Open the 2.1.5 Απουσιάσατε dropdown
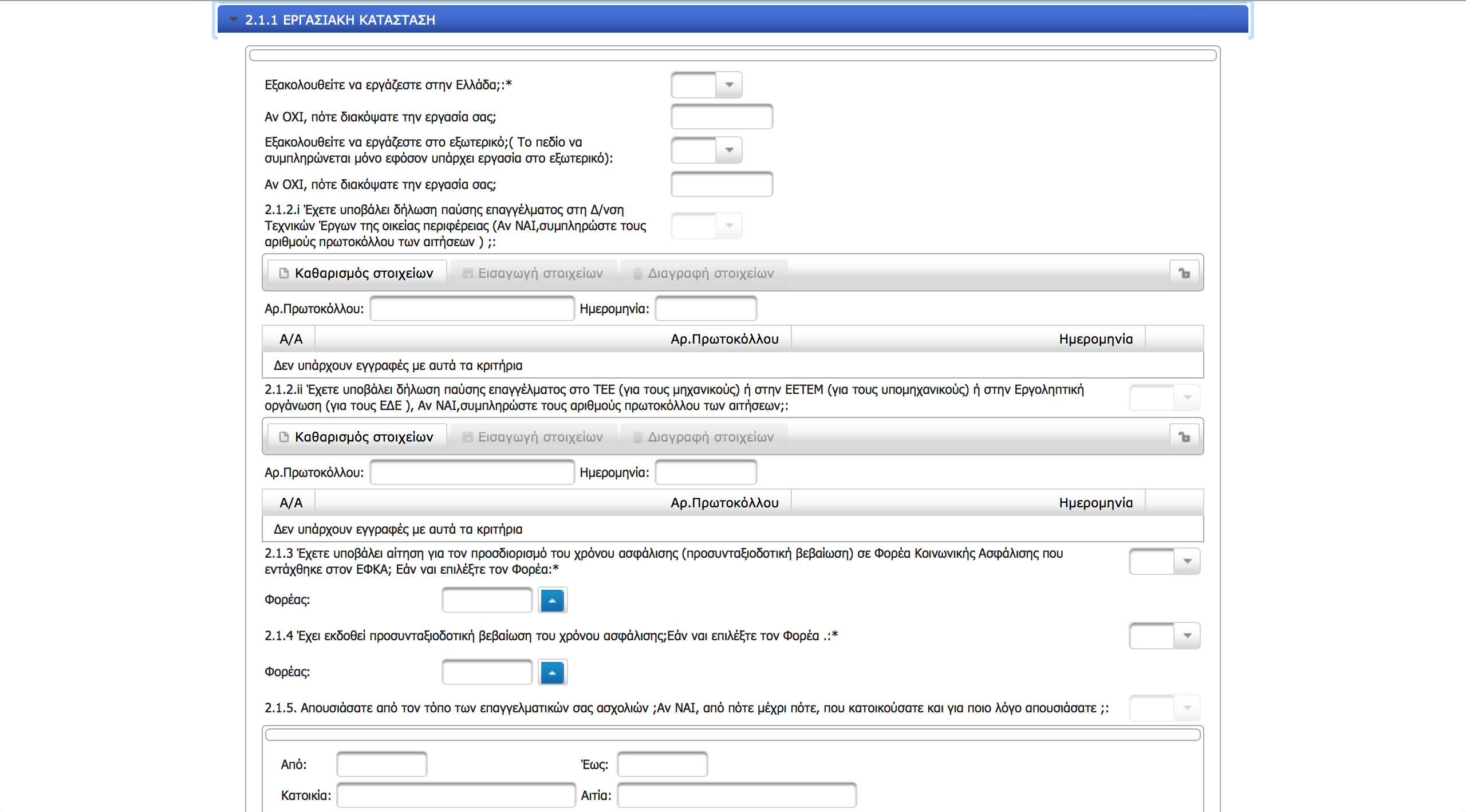Image resolution: width=1466 pixels, height=812 pixels. [x=1187, y=708]
